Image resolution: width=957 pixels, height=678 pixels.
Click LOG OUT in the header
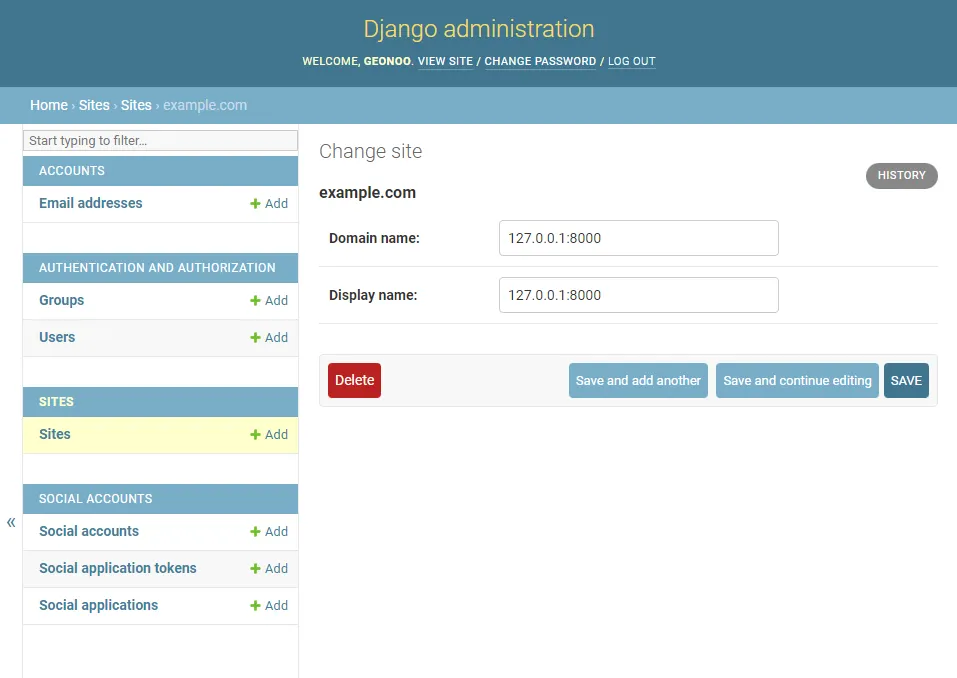click(632, 61)
